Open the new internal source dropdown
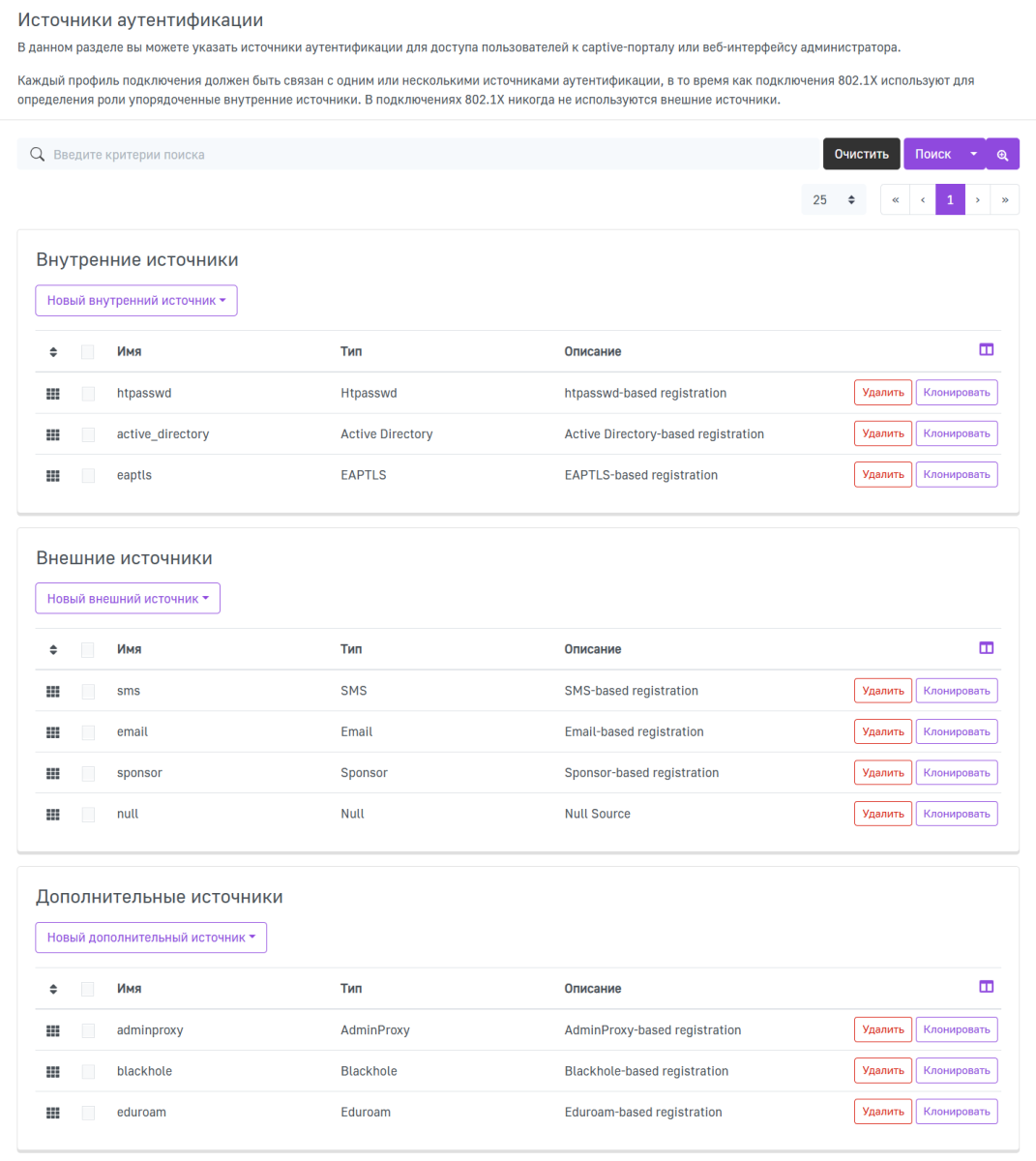This screenshot has height=1161, width=1036. pos(136,301)
